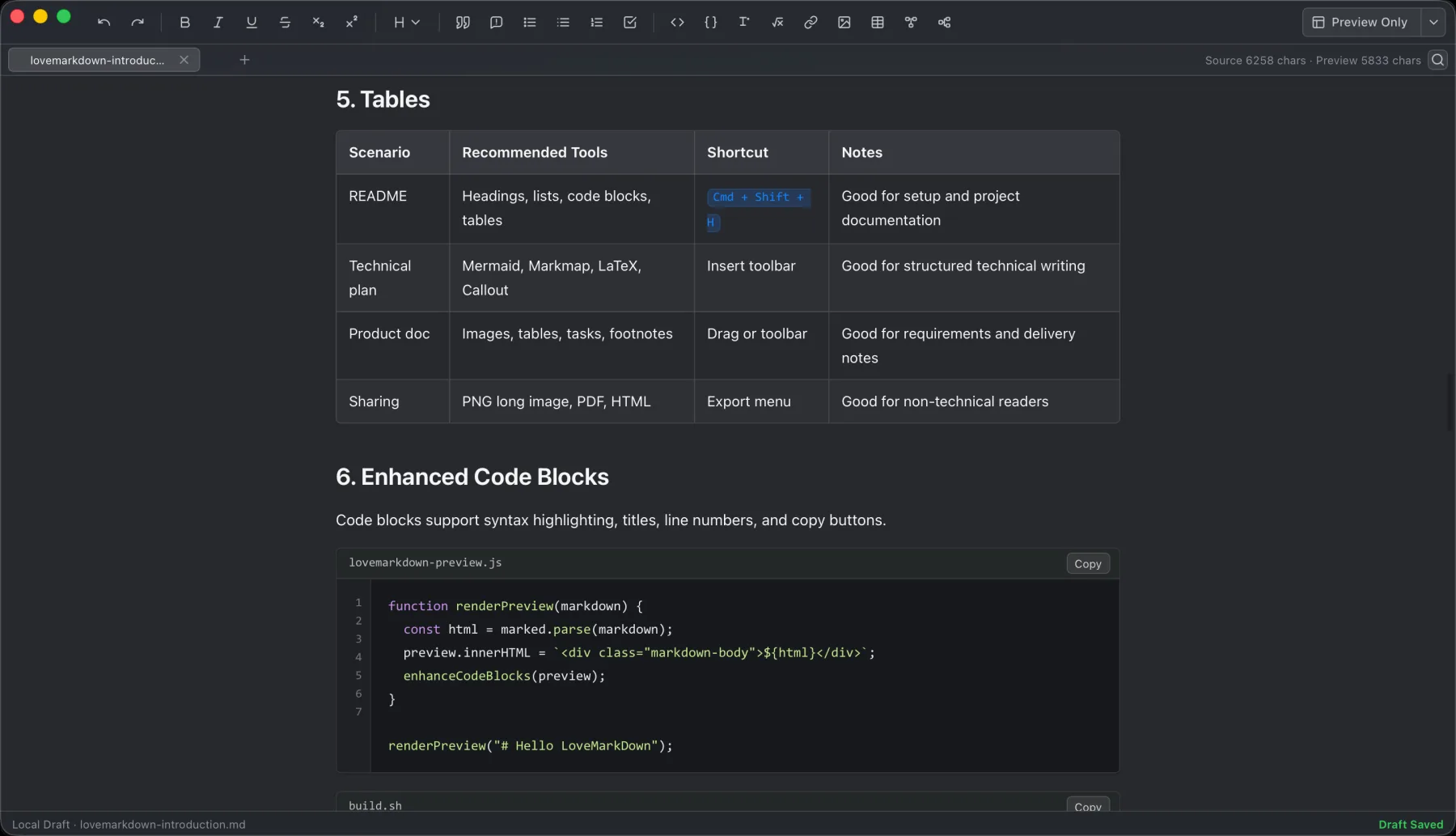Screen dimensions: 1456x836
Task: Click the '6. Enhanced Code Blocks' heading
Action: coord(472,477)
